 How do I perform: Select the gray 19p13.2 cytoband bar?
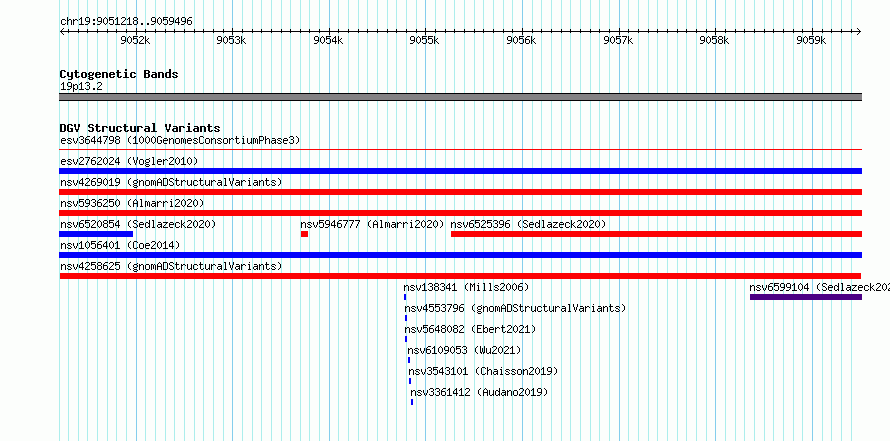pos(460,97)
